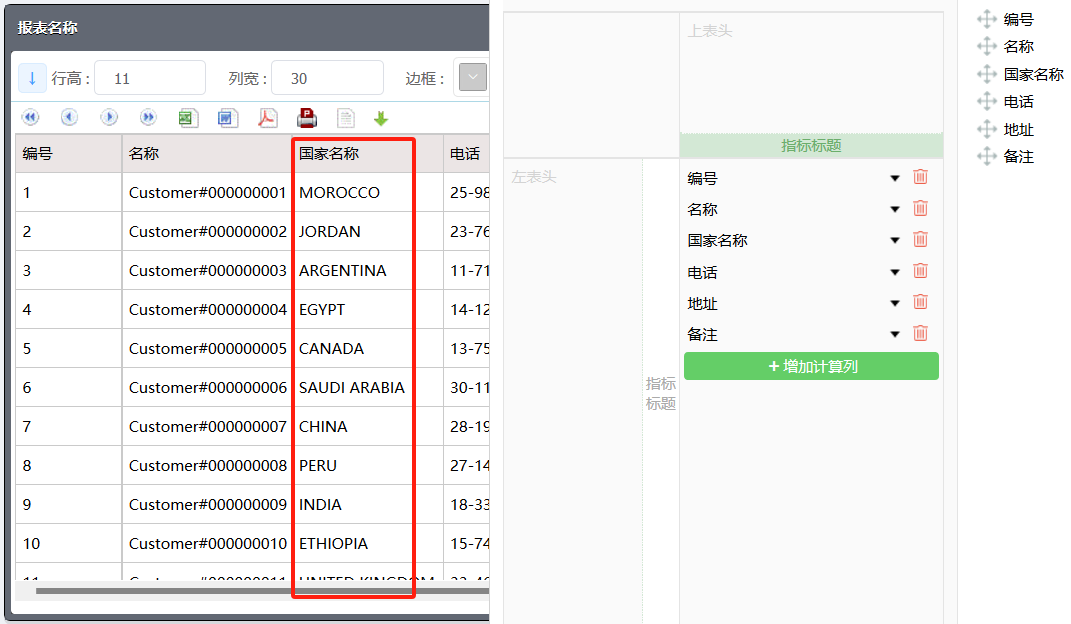This screenshot has width=1071, height=624.
Task: Export the report as PDF
Action: click(267, 118)
